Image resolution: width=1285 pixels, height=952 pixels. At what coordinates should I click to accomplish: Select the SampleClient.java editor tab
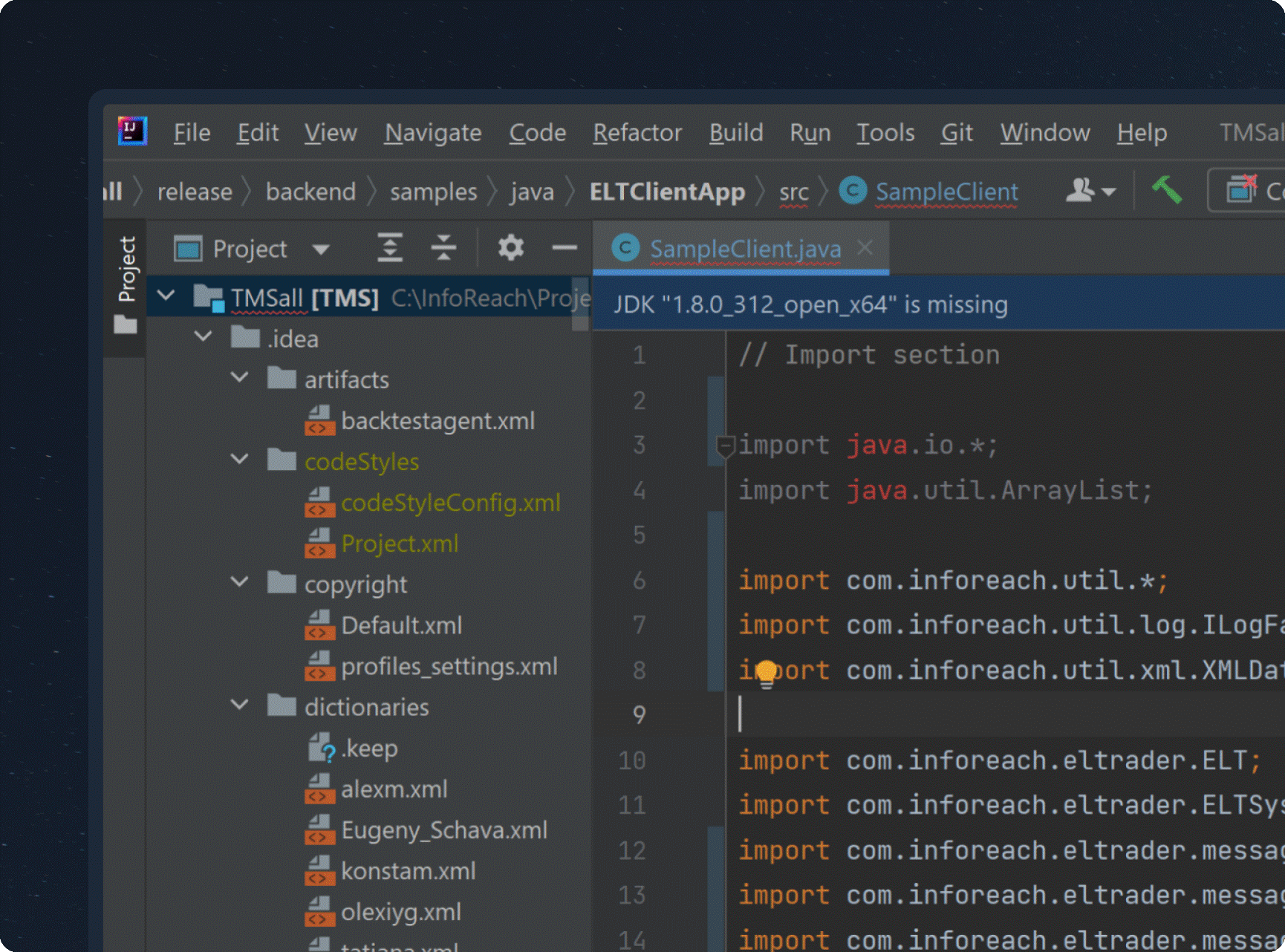(744, 249)
